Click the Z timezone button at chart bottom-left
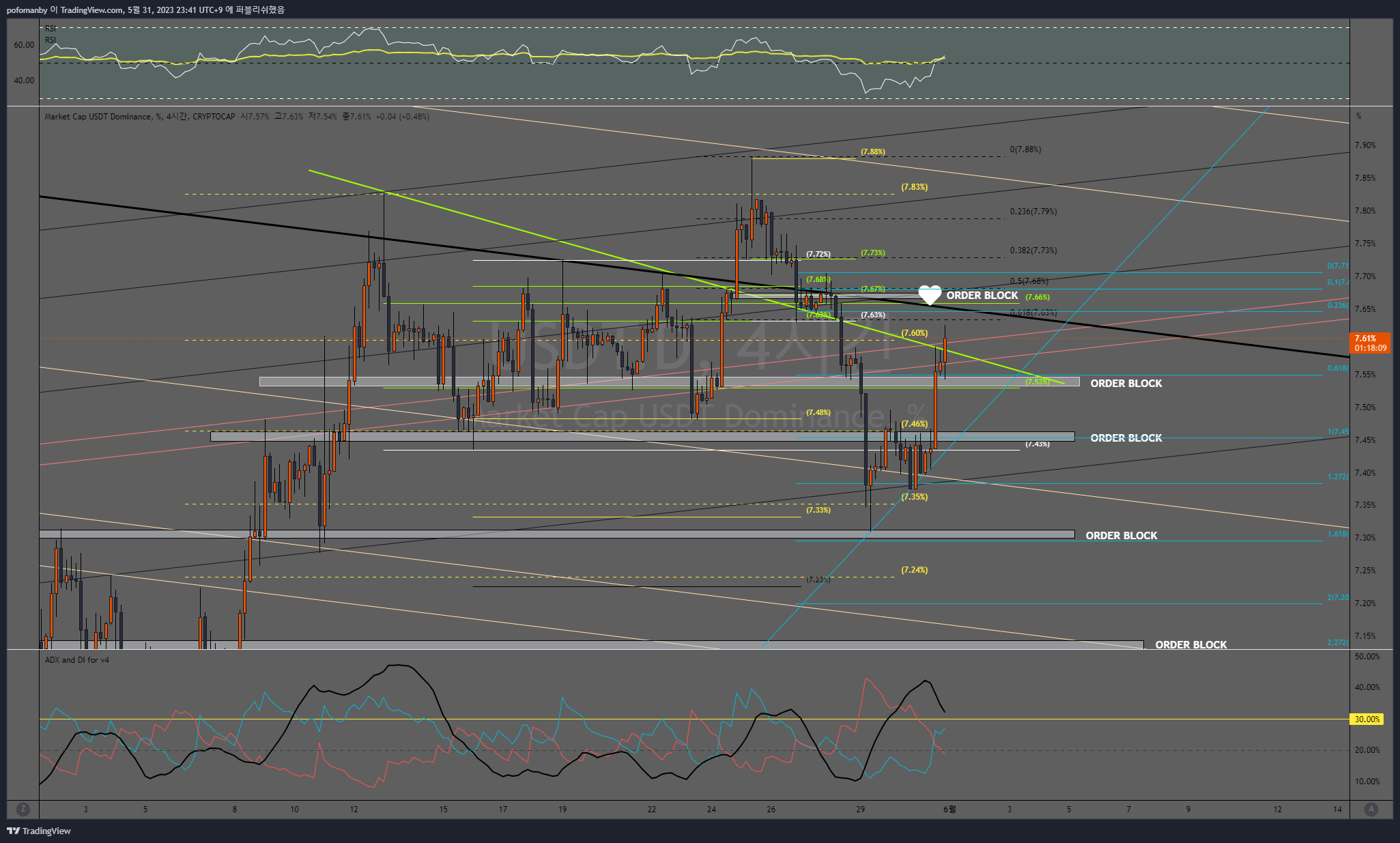Image resolution: width=1400 pixels, height=843 pixels. click(23, 809)
